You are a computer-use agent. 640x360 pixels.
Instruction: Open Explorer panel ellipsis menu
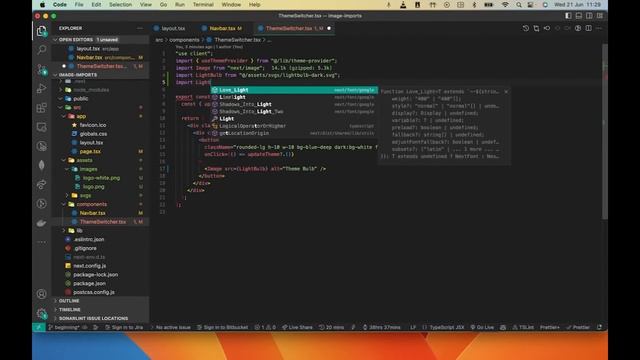[x=140, y=28]
